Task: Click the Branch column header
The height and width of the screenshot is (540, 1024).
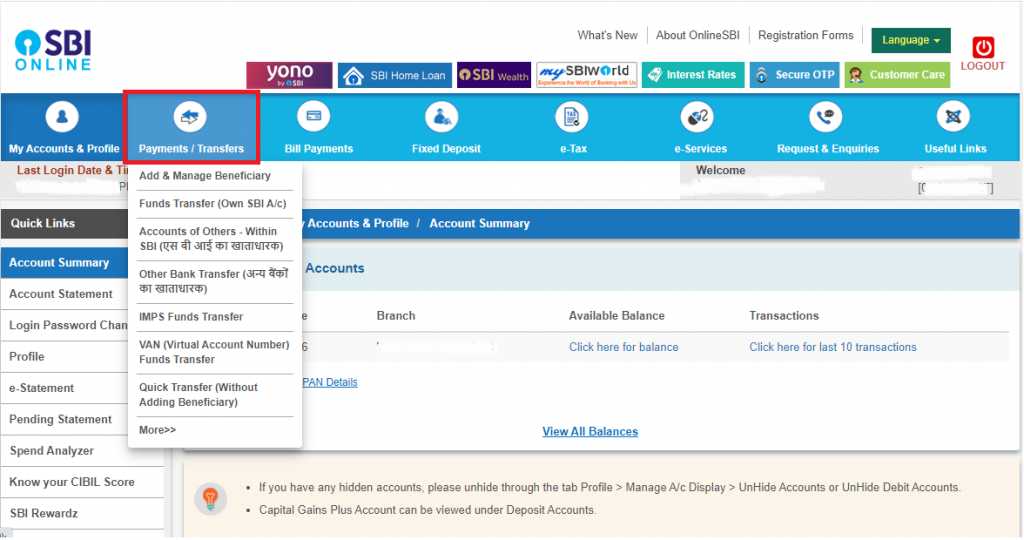Action: [x=396, y=316]
